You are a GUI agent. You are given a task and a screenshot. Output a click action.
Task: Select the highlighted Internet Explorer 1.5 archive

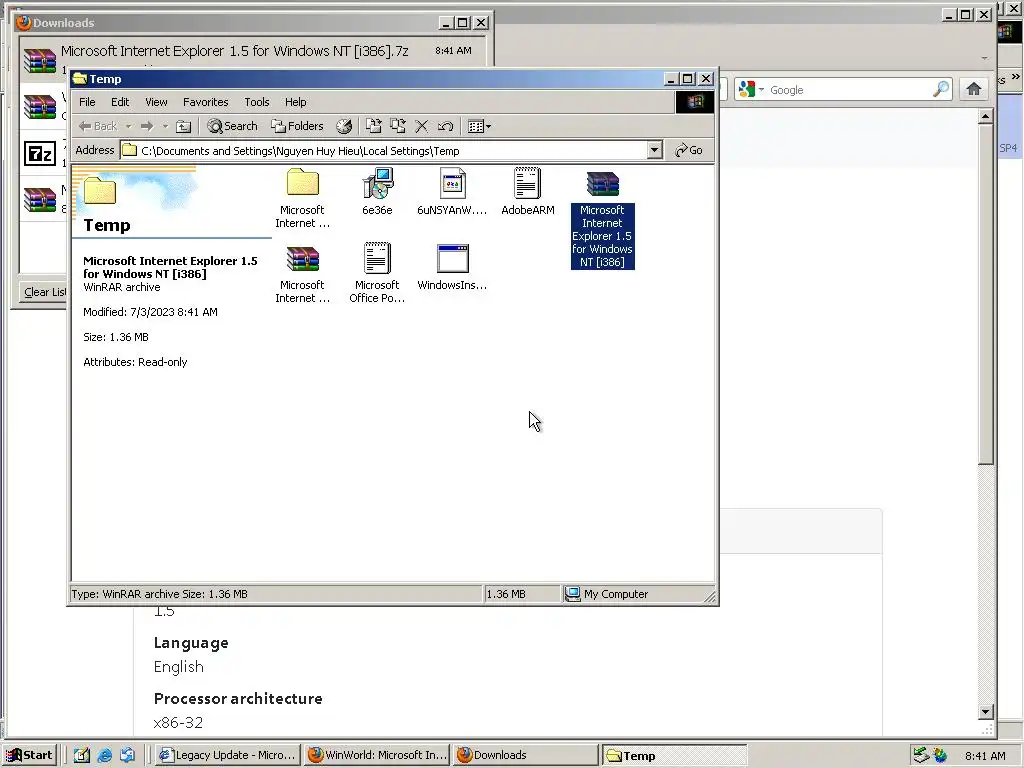(603, 219)
